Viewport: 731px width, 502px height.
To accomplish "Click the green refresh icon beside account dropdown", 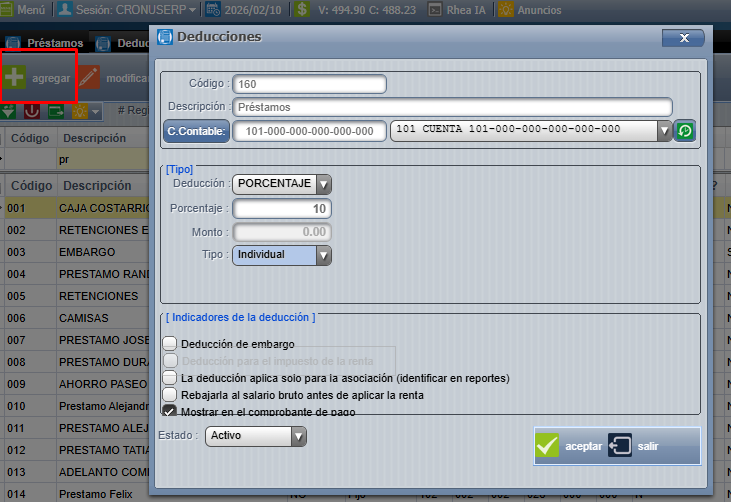I will (685, 131).
